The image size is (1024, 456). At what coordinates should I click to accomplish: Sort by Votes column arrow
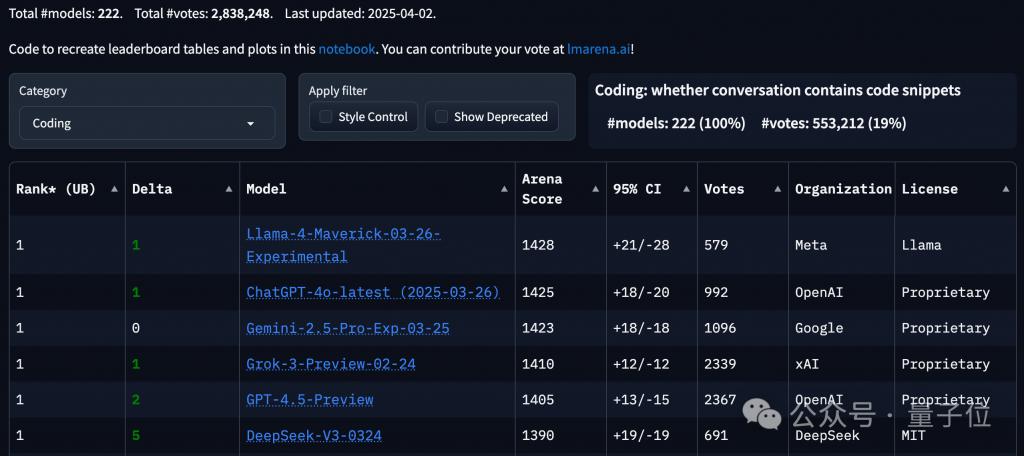click(x=778, y=189)
